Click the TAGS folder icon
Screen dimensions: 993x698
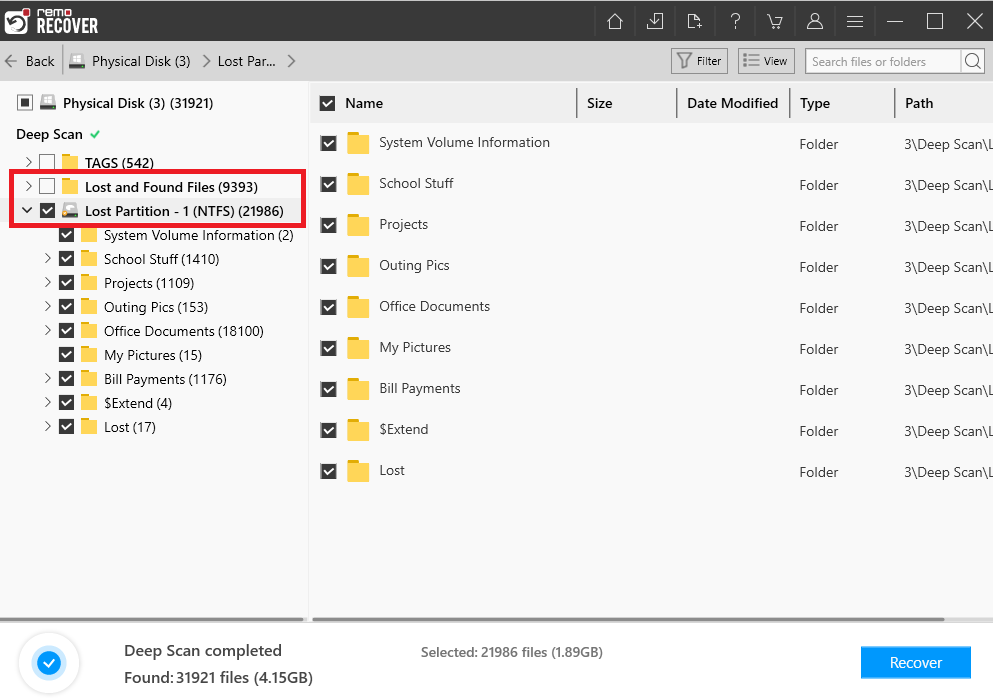click(70, 162)
